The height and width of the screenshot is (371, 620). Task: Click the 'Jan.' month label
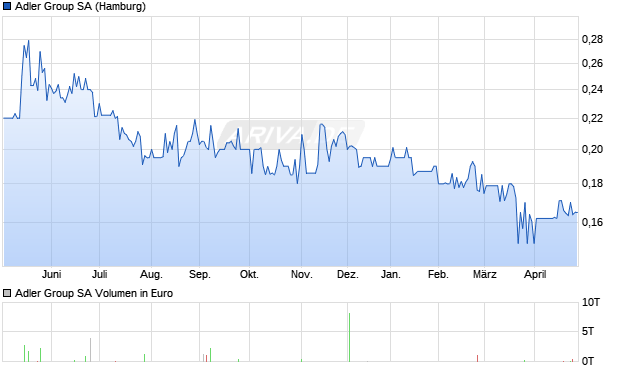pyautogui.click(x=391, y=274)
